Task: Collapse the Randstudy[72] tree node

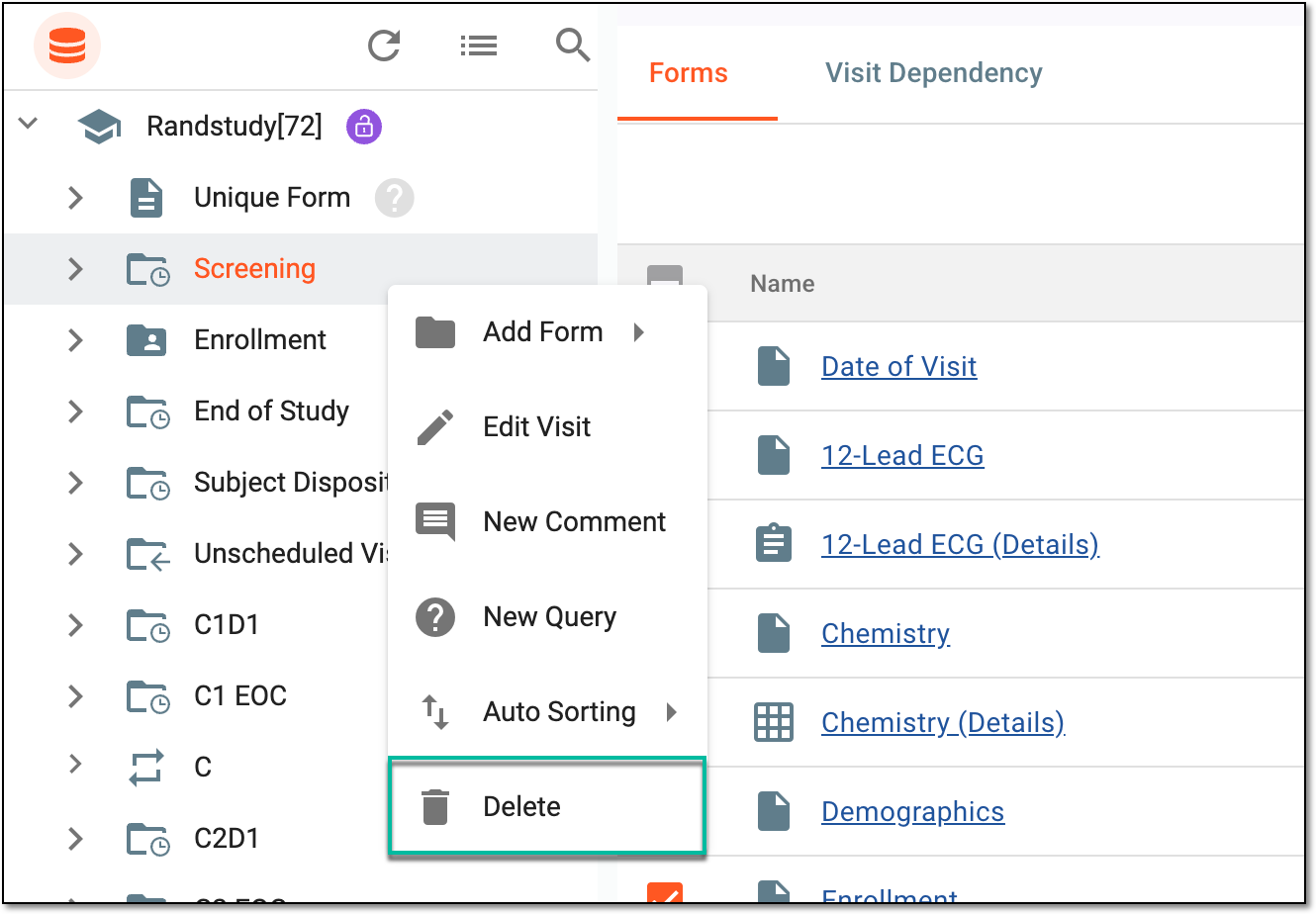Action: tap(28, 125)
